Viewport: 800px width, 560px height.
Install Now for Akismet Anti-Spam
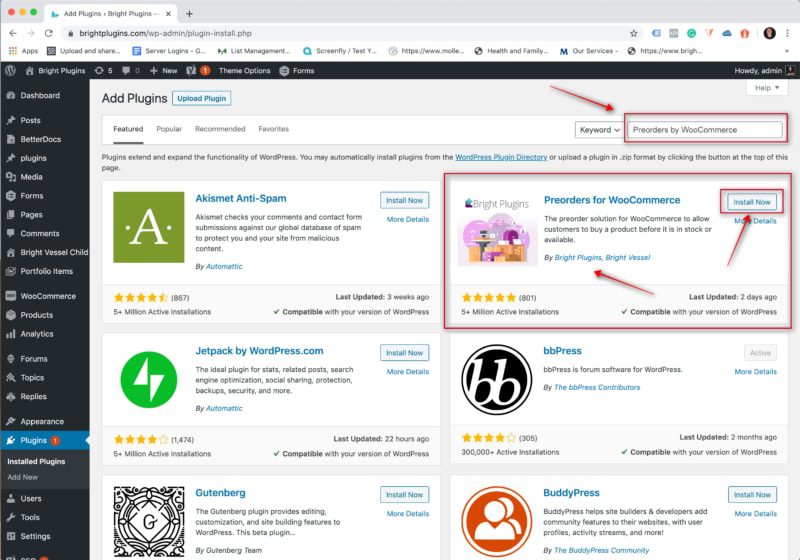404,200
